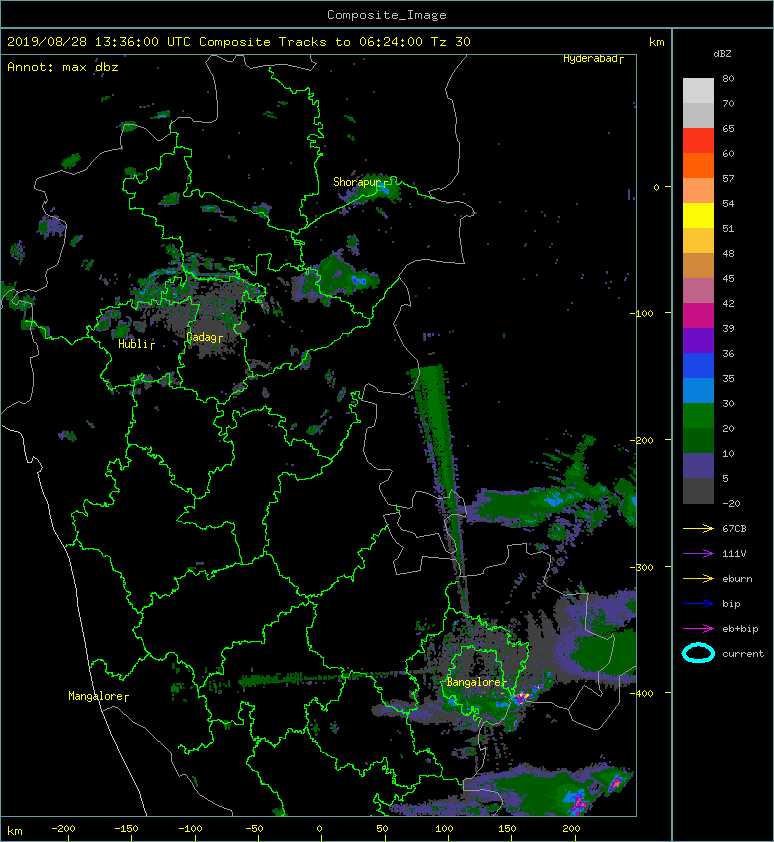Click the blue bip arrow icon
Image resolution: width=774 pixels, height=842 pixels.
pyautogui.click(x=698, y=604)
